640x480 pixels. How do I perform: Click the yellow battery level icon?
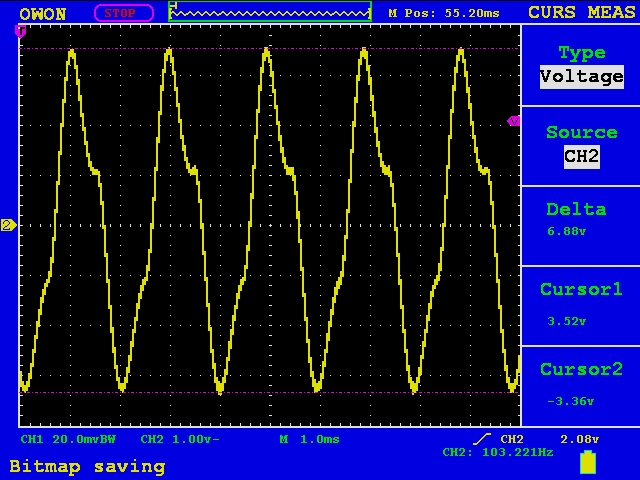[588, 462]
